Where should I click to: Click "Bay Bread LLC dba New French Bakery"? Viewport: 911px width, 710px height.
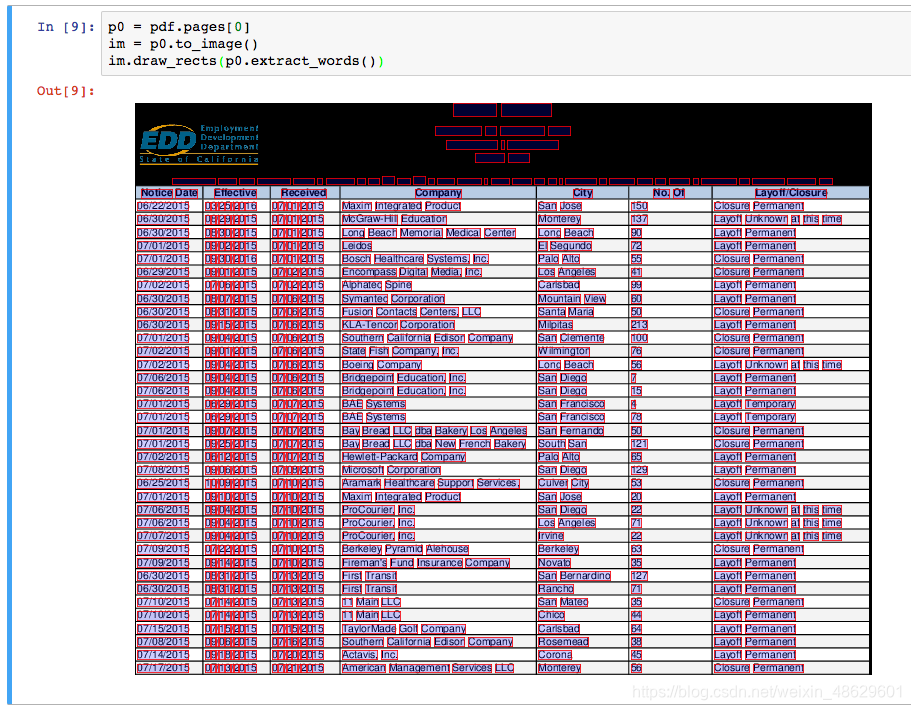tap(434, 444)
